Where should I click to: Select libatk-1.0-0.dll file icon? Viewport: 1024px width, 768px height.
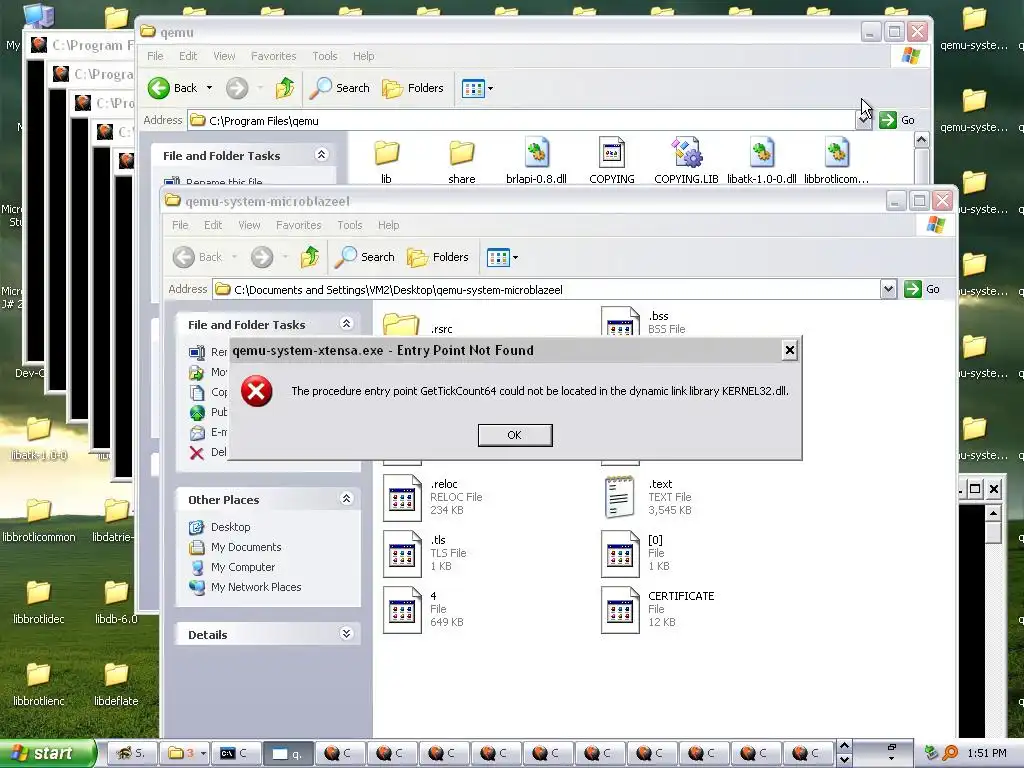(x=761, y=153)
